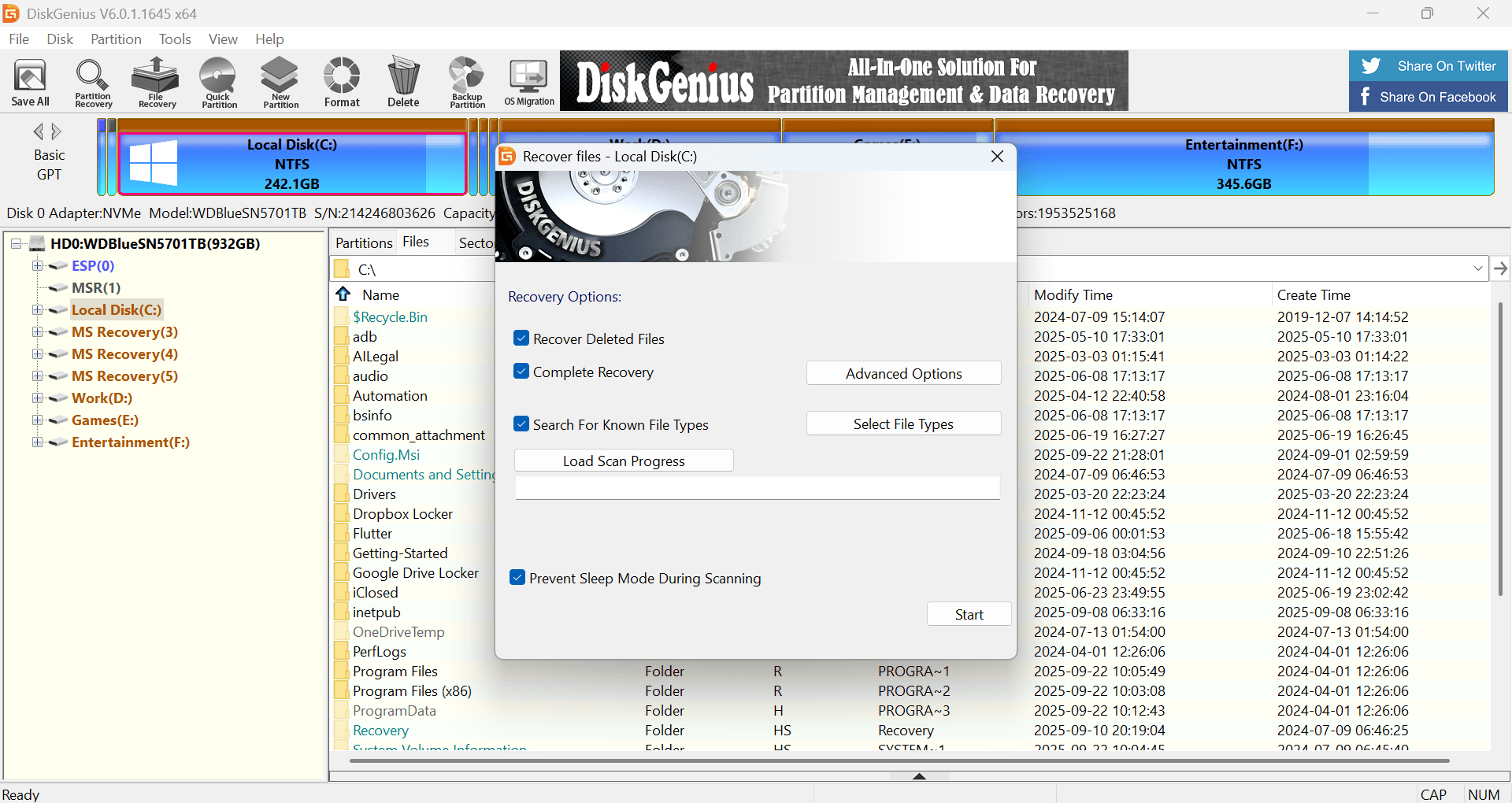
Task: Collapse the HD0 disk tree node
Action: [x=16, y=244]
